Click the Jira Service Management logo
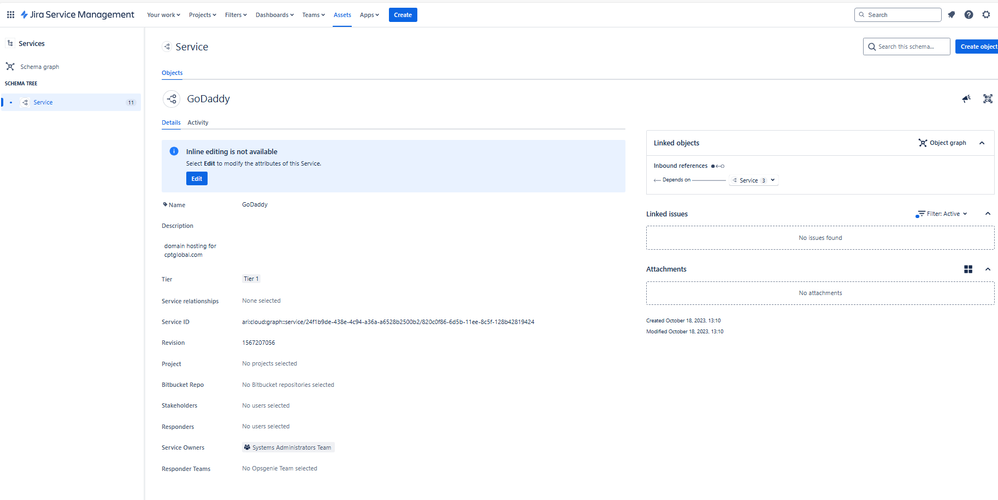This screenshot has width=998, height=500. click(x=77, y=15)
